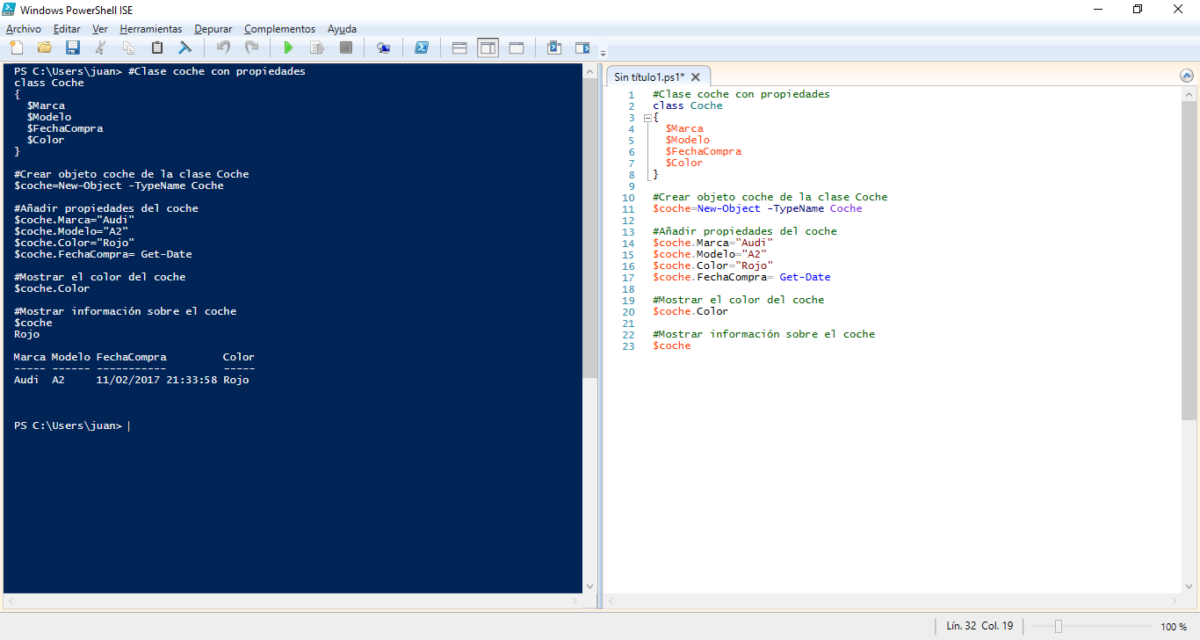Adjust the zoom slider in status bar

pos(1057,626)
